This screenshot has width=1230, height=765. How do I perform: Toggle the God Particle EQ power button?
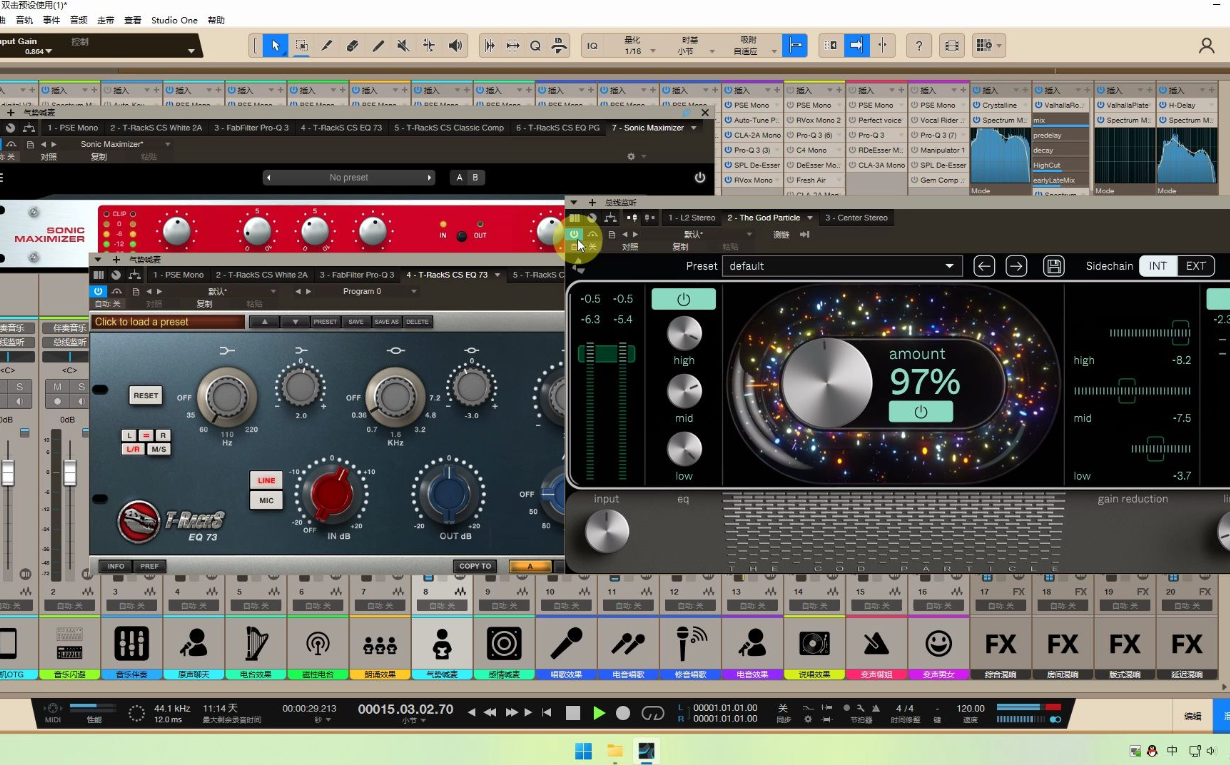click(684, 299)
